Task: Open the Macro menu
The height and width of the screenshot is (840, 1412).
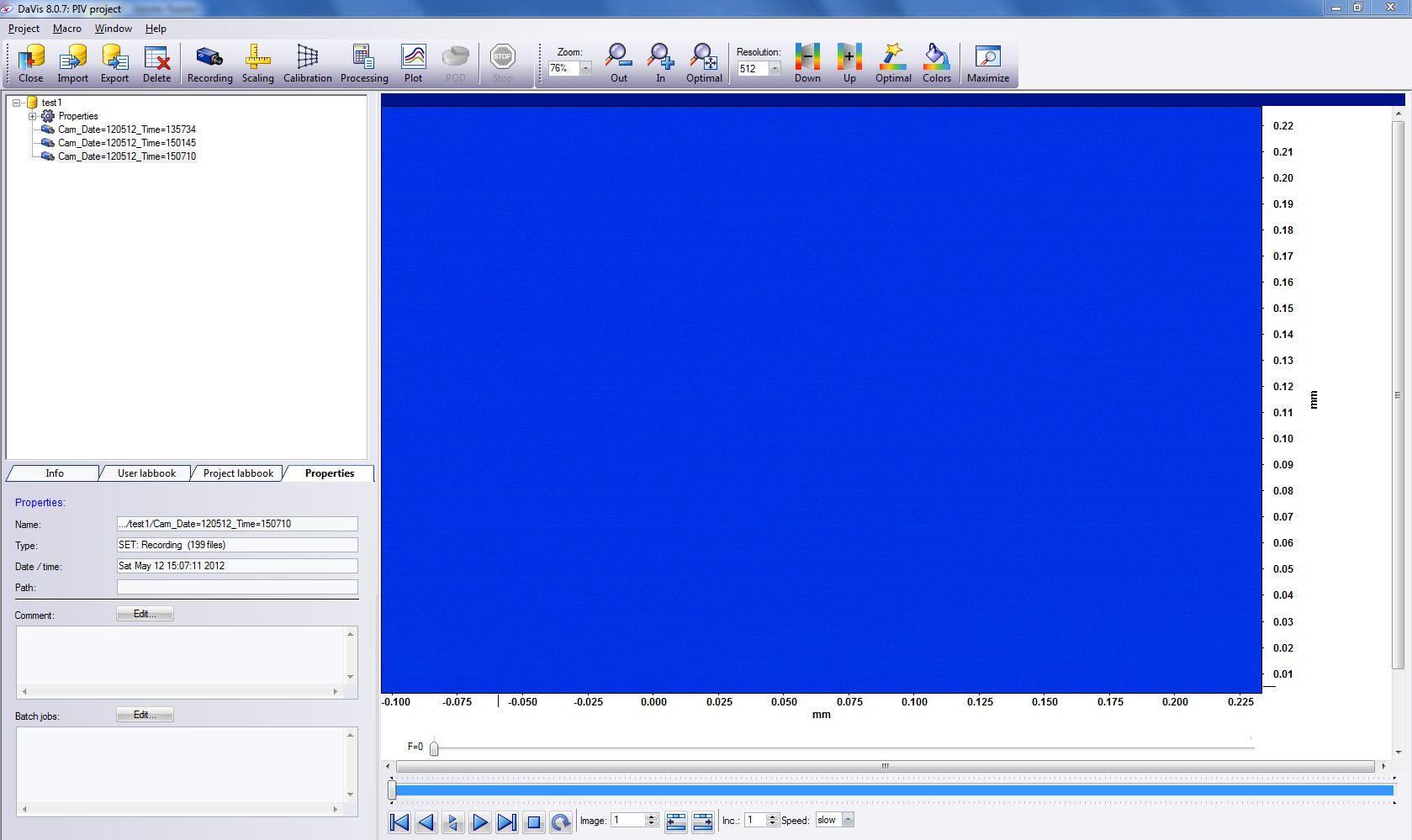Action: pos(67,29)
